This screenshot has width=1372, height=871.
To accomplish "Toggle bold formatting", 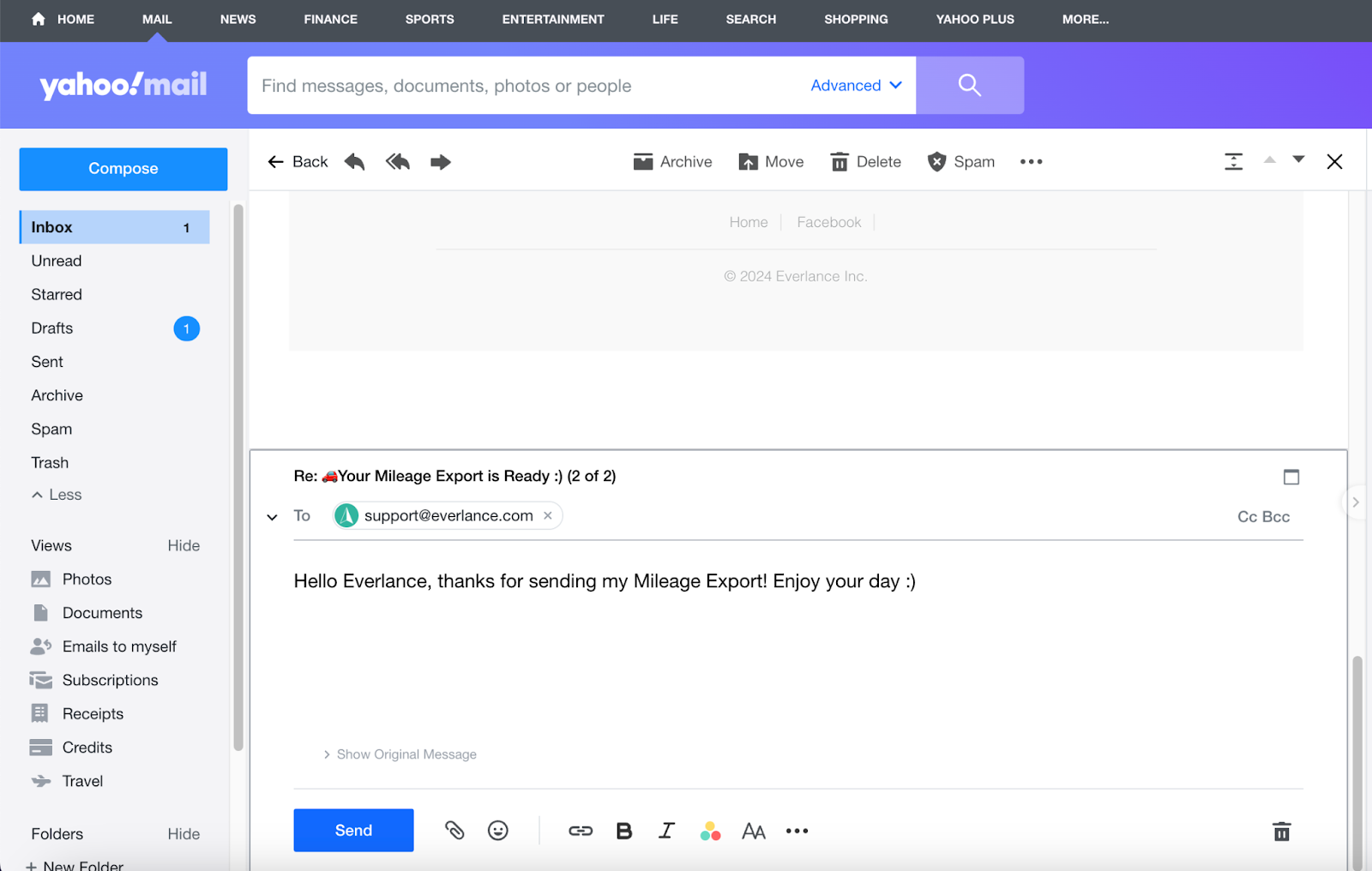I will pos(624,831).
